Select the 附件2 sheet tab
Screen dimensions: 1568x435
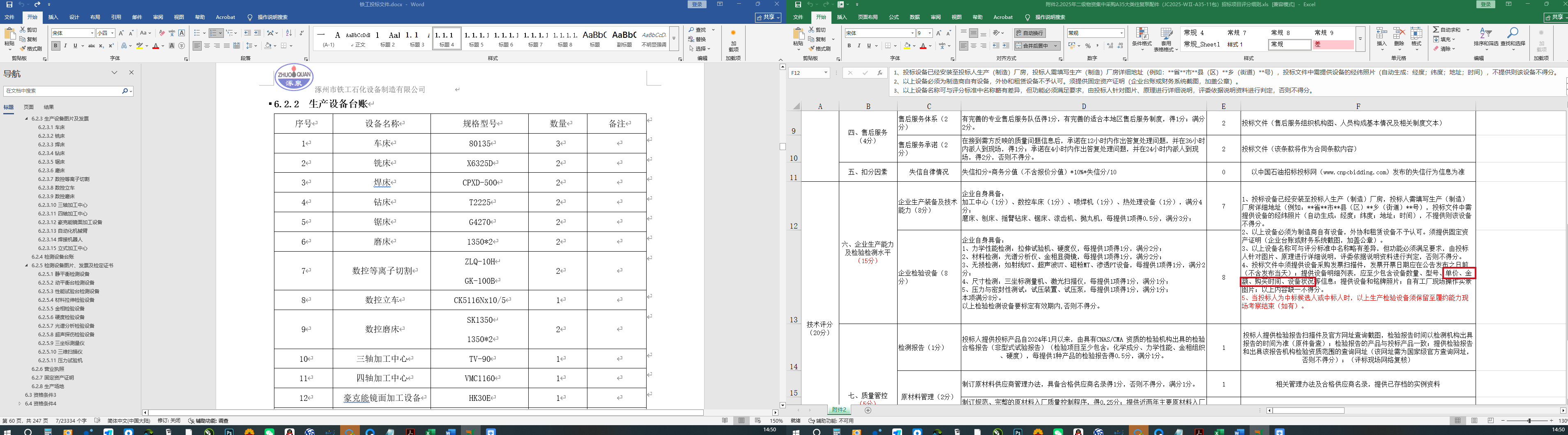coord(839,410)
